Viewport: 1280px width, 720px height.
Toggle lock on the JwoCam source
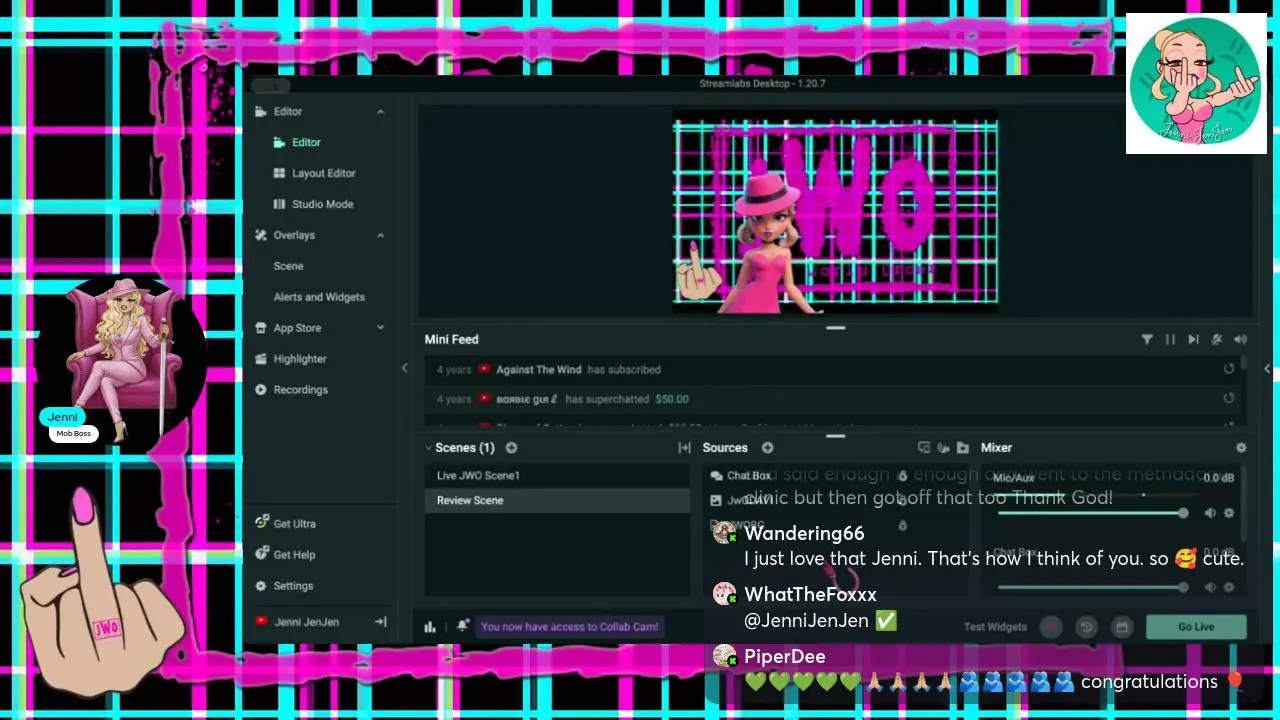[x=902, y=501]
